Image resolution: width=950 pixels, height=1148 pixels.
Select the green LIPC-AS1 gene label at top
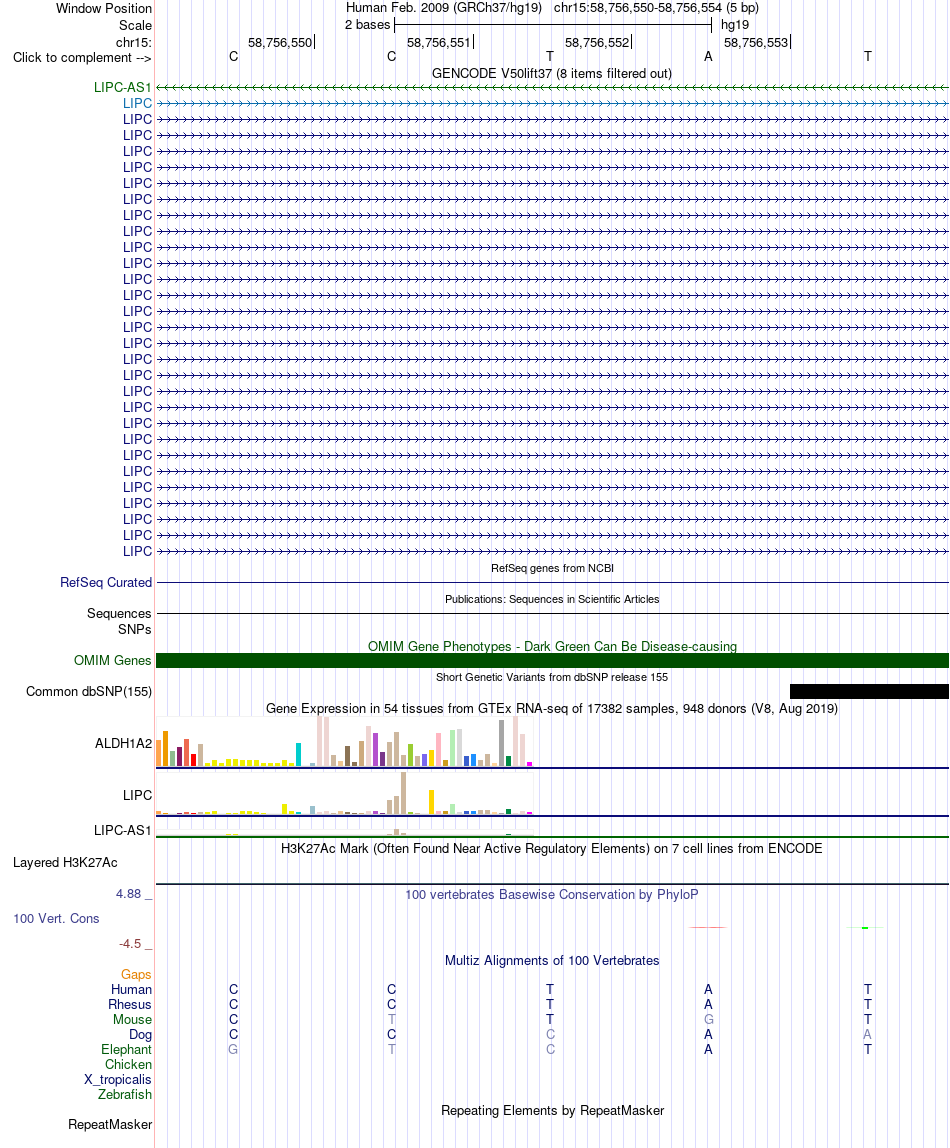click(x=122, y=87)
